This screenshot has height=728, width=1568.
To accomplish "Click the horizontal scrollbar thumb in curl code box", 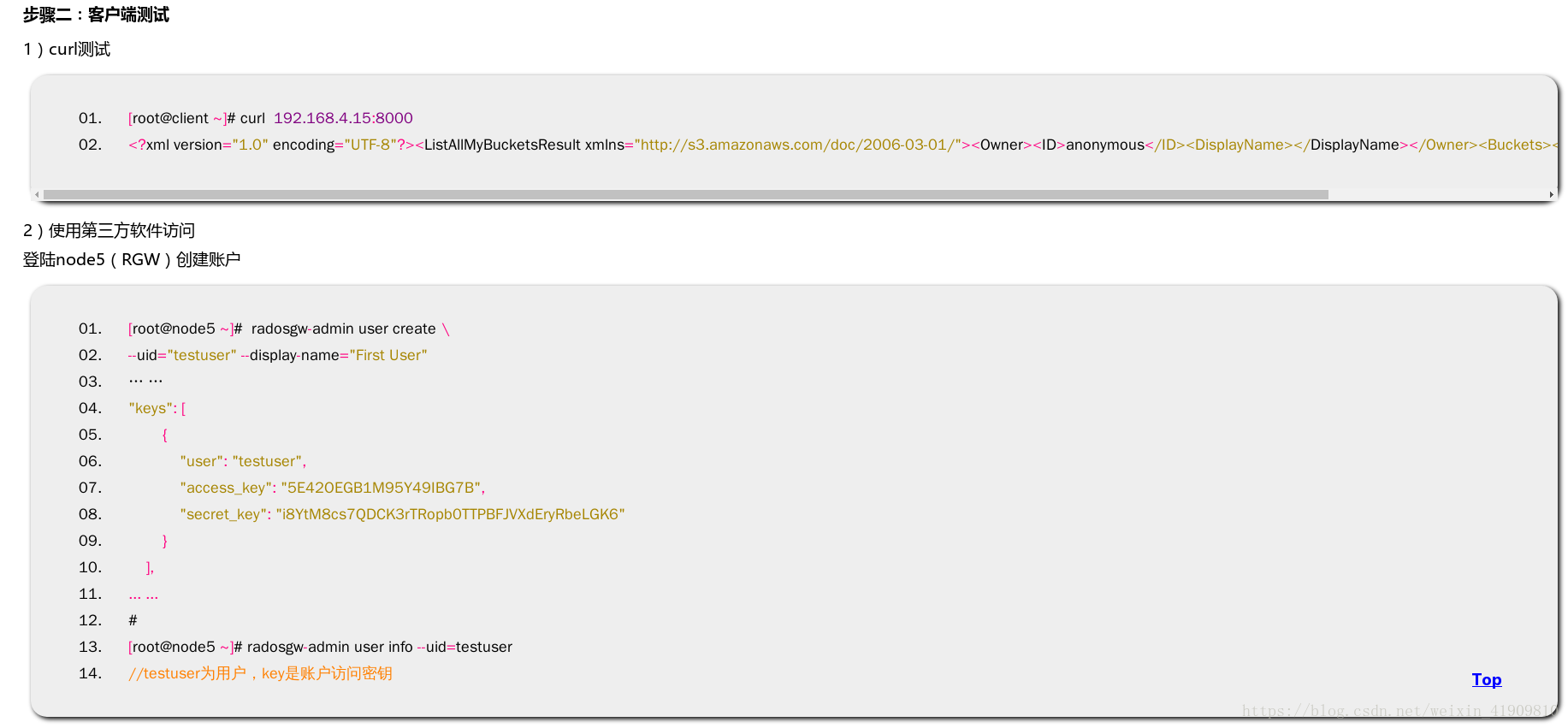I will pos(685,195).
